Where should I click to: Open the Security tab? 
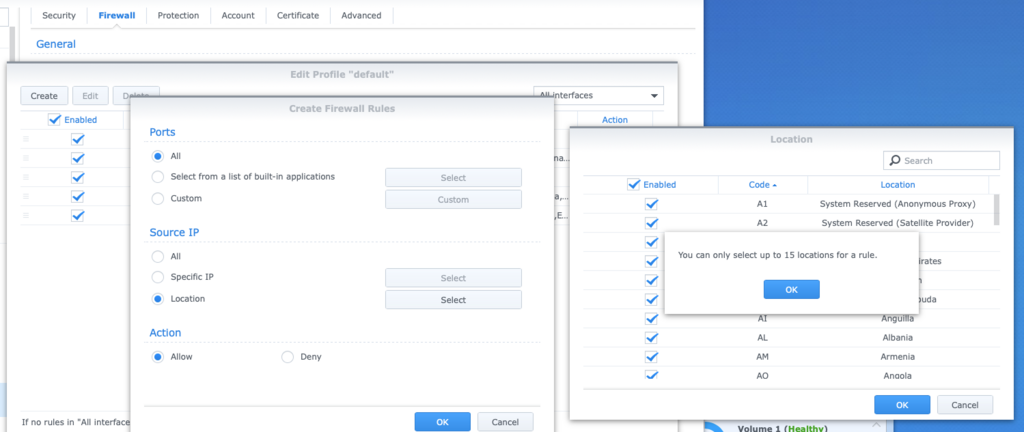[x=59, y=15]
